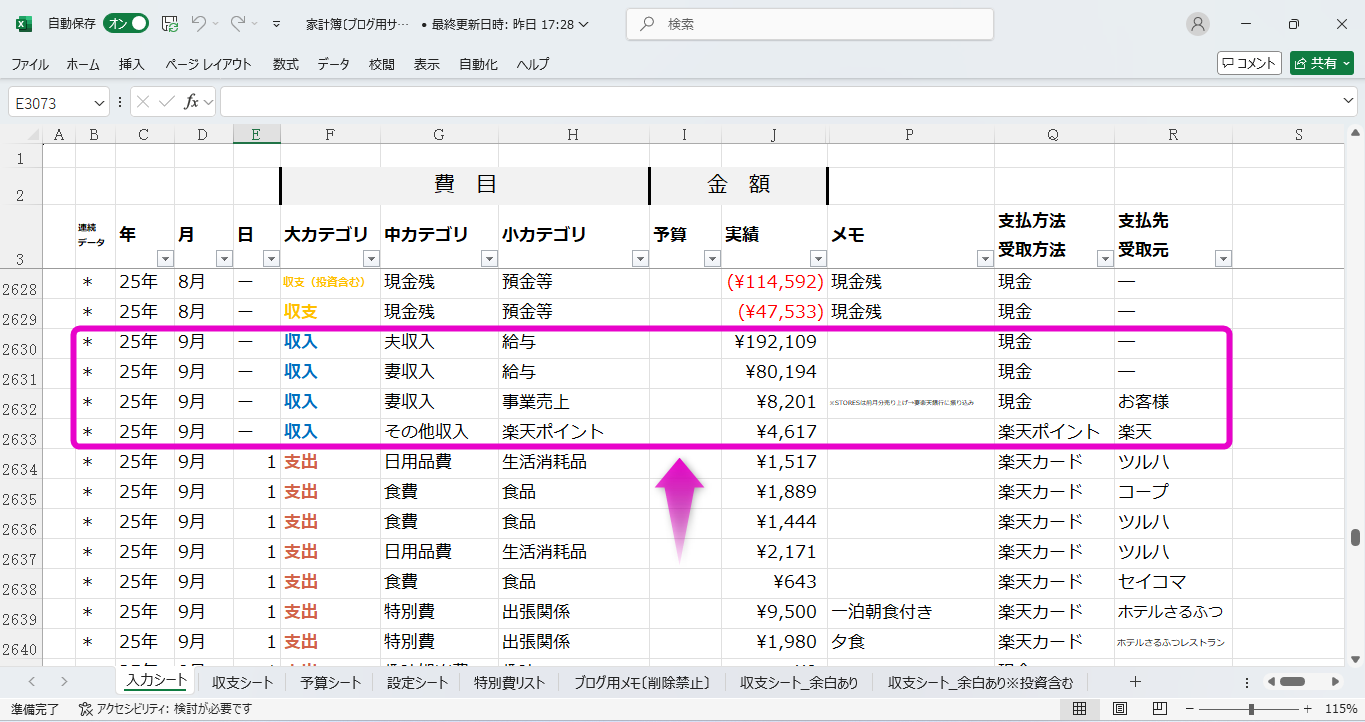This screenshot has height=722, width=1365.
Task: Select normal view icon in status bar
Action: tap(1080, 709)
